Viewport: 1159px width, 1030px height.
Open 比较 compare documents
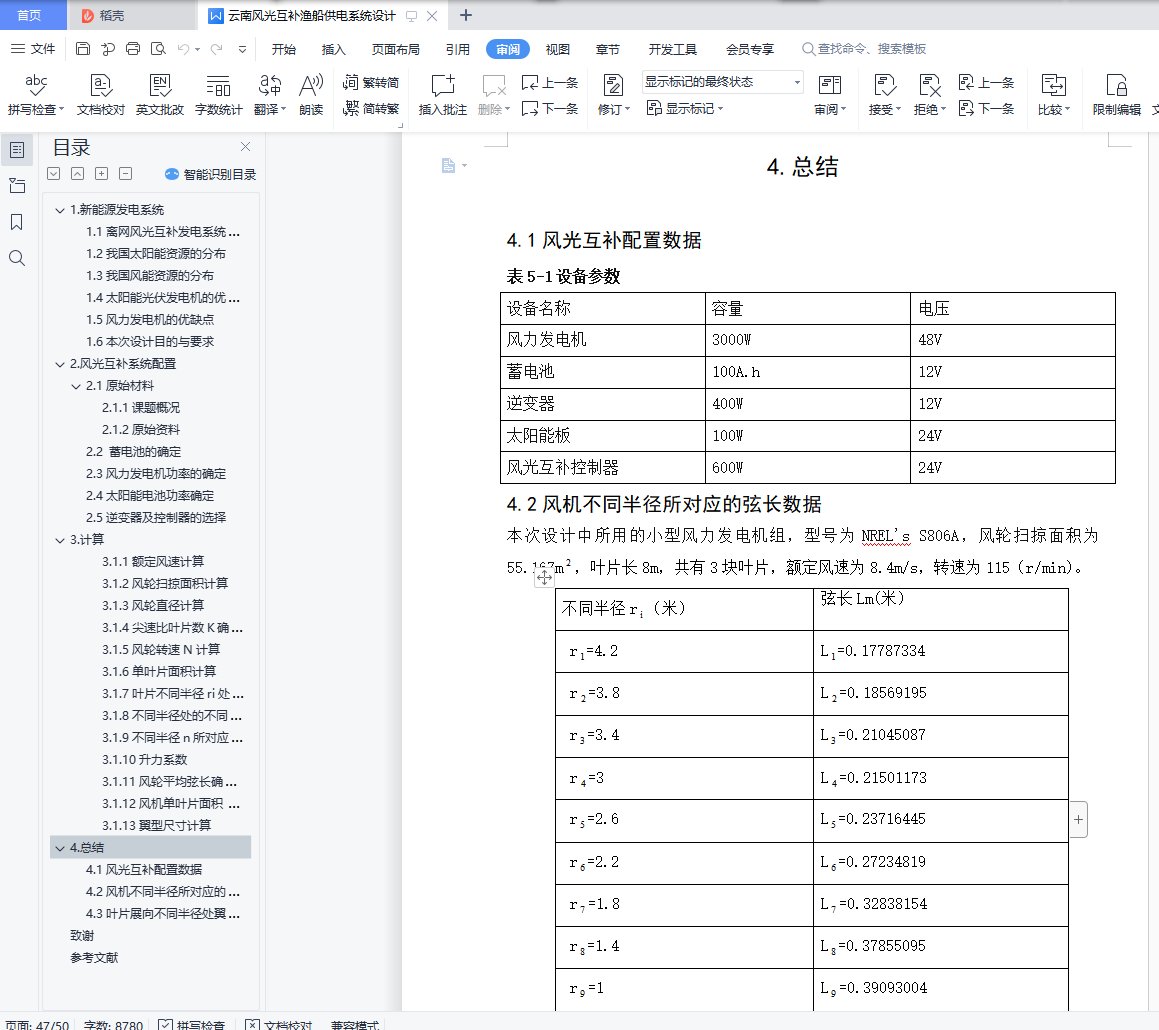coord(1053,95)
